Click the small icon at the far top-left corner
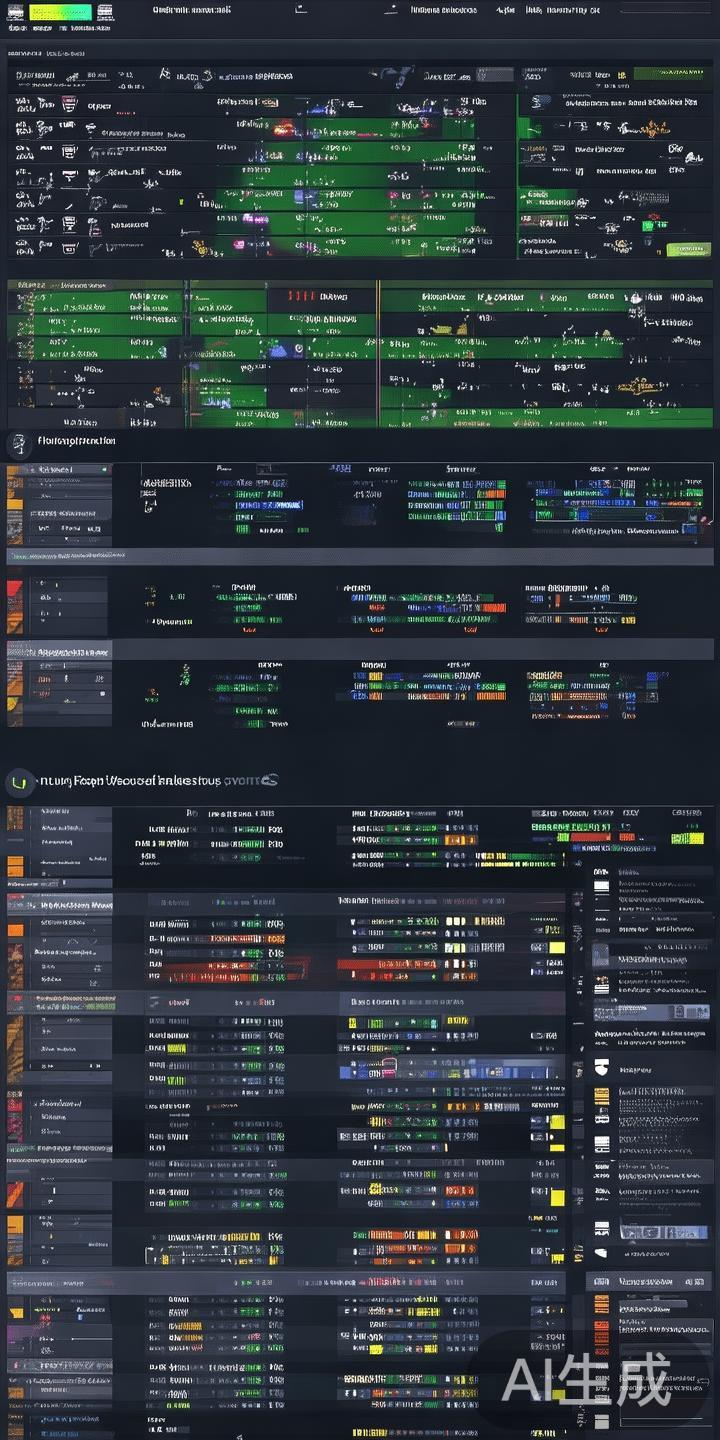The height and width of the screenshot is (1440, 720). click(15, 12)
